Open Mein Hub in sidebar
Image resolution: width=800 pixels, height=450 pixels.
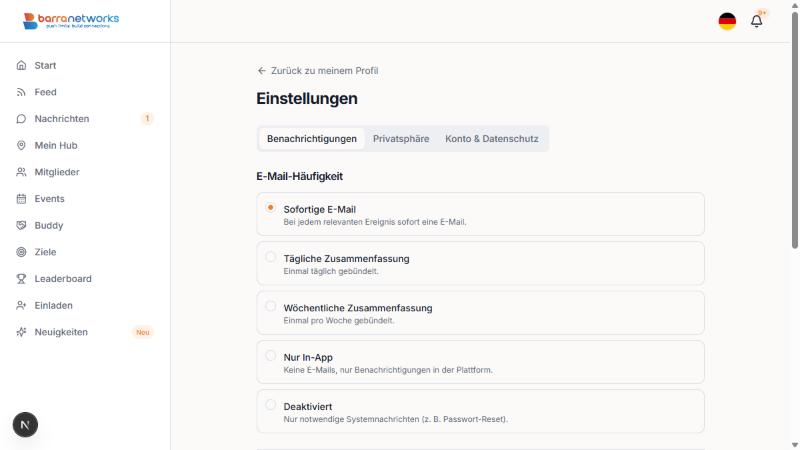click(x=85, y=145)
